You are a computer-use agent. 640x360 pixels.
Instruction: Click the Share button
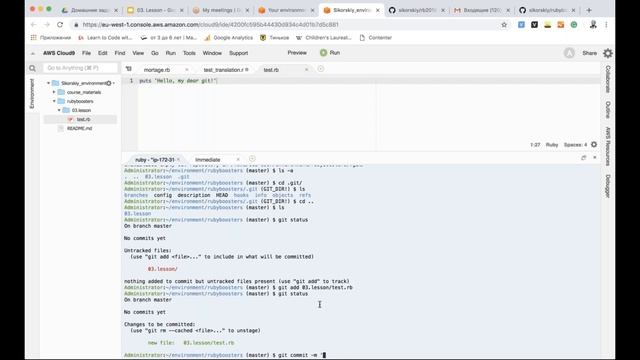click(x=589, y=53)
